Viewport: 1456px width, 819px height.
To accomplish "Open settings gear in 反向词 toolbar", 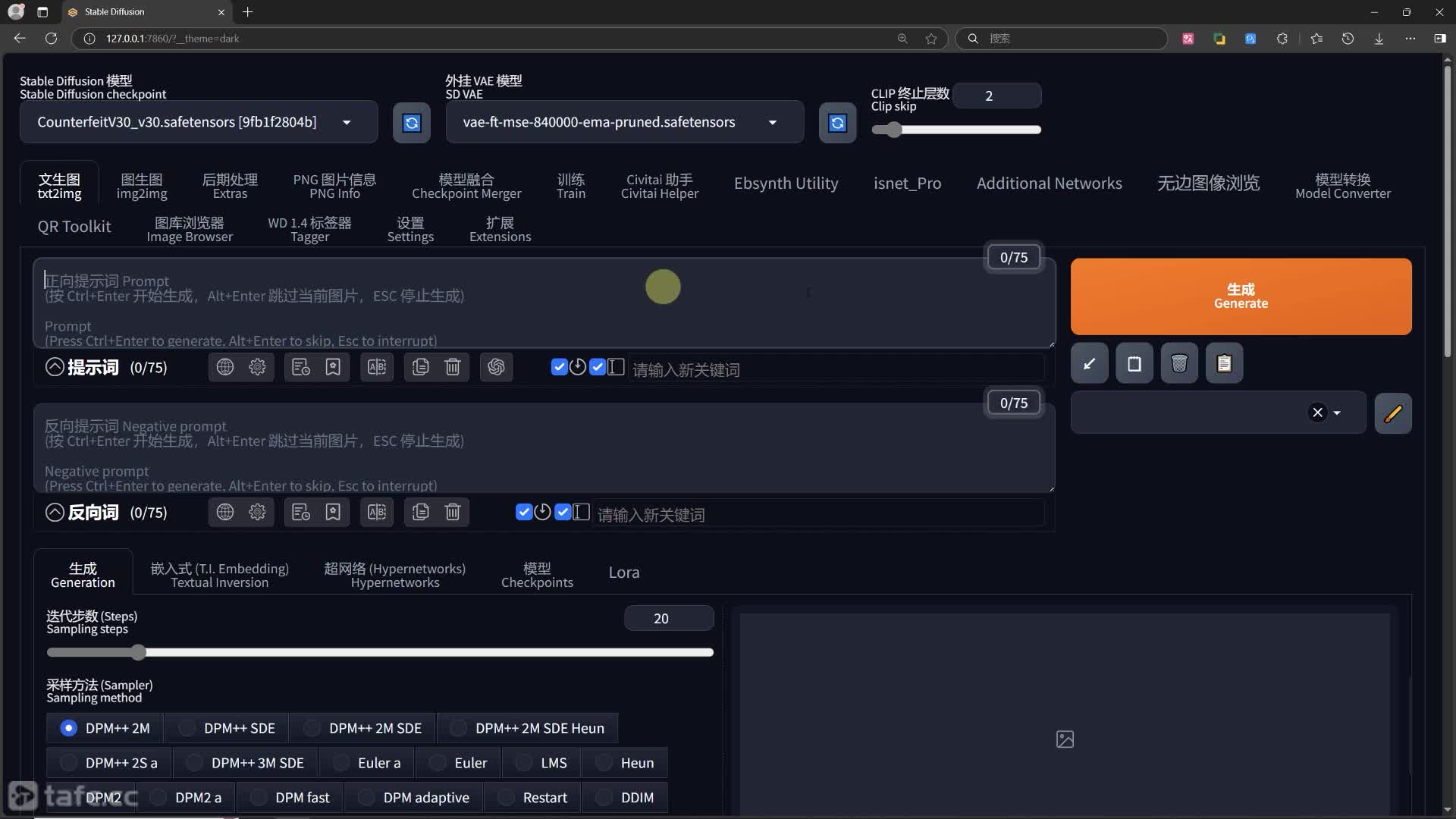I will [257, 512].
